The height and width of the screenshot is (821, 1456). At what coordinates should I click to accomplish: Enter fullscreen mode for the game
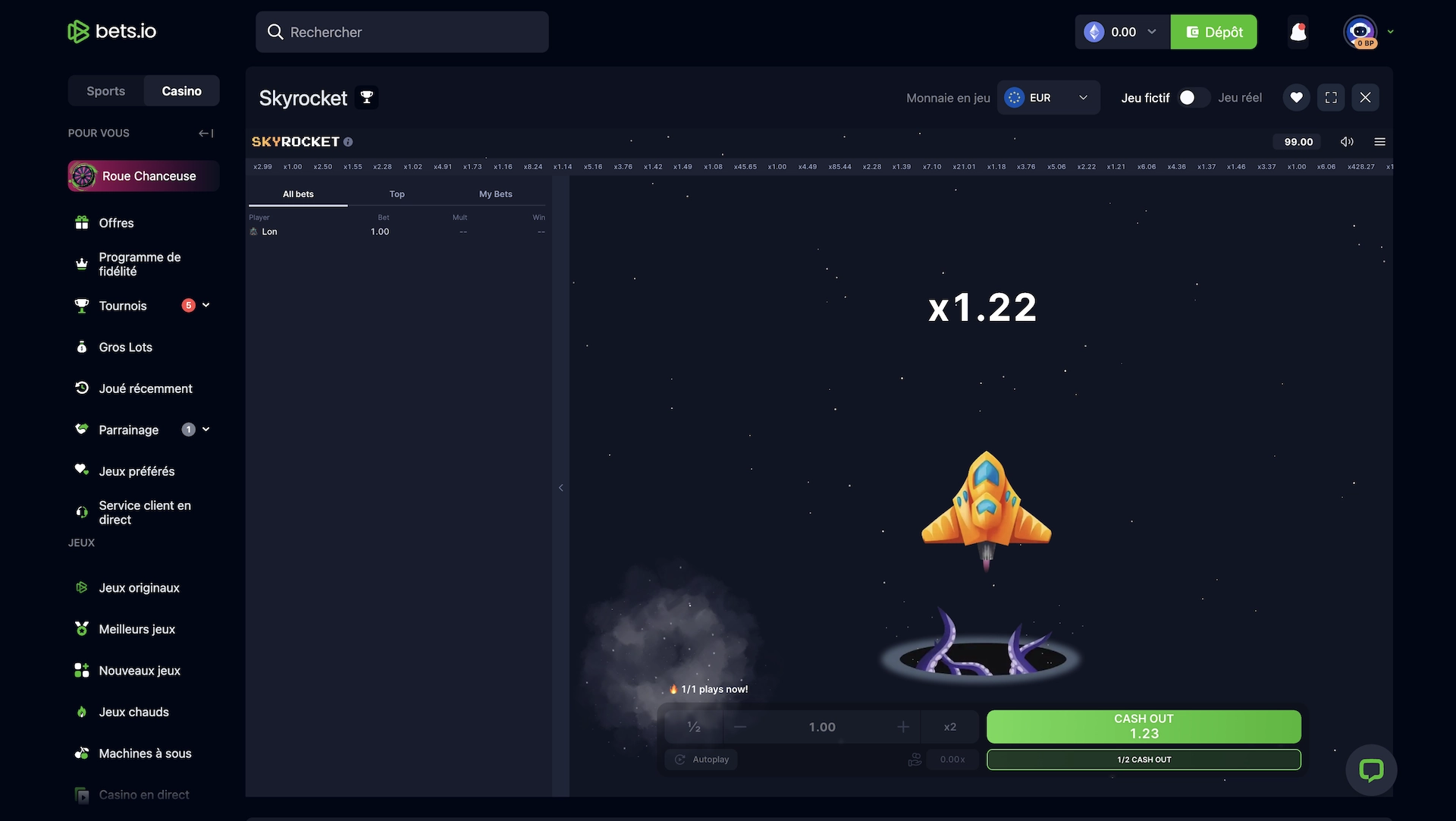pos(1331,97)
